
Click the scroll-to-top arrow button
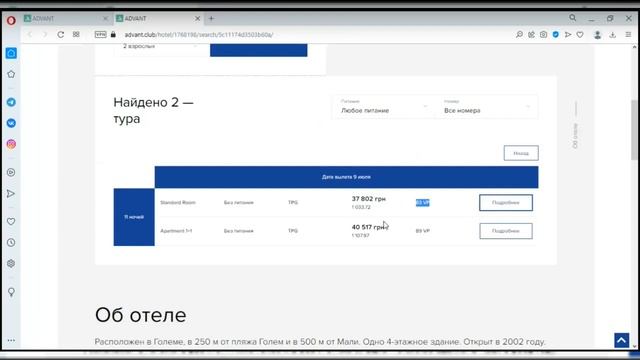(x=622, y=340)
